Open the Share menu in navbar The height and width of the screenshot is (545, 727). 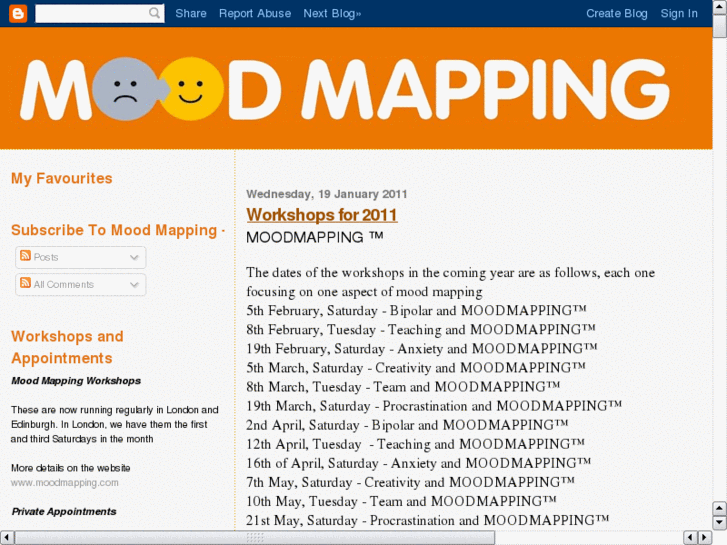tap(191, 13)
